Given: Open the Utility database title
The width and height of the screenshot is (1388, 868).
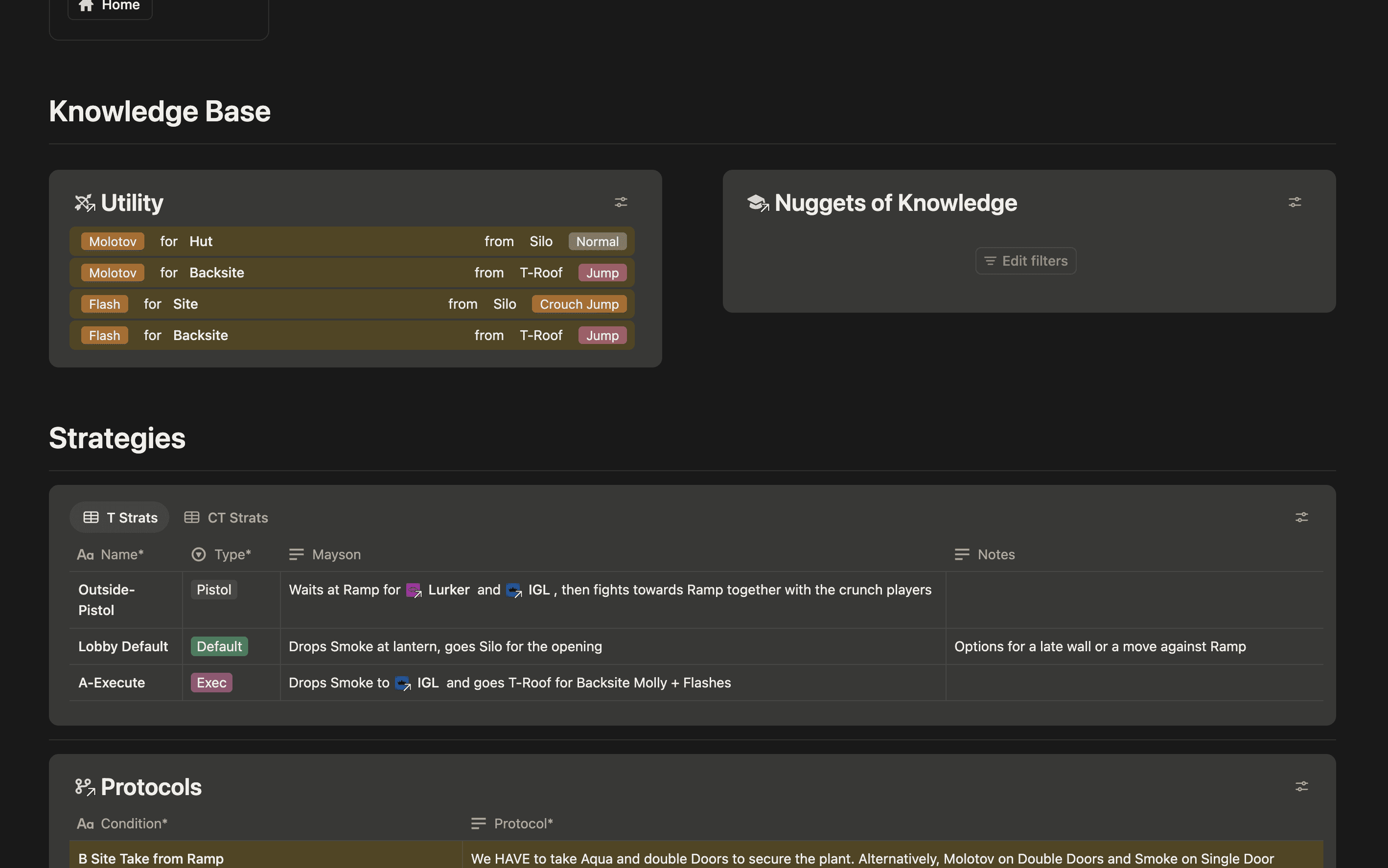Looking at the screenshot, I should 132,203.
